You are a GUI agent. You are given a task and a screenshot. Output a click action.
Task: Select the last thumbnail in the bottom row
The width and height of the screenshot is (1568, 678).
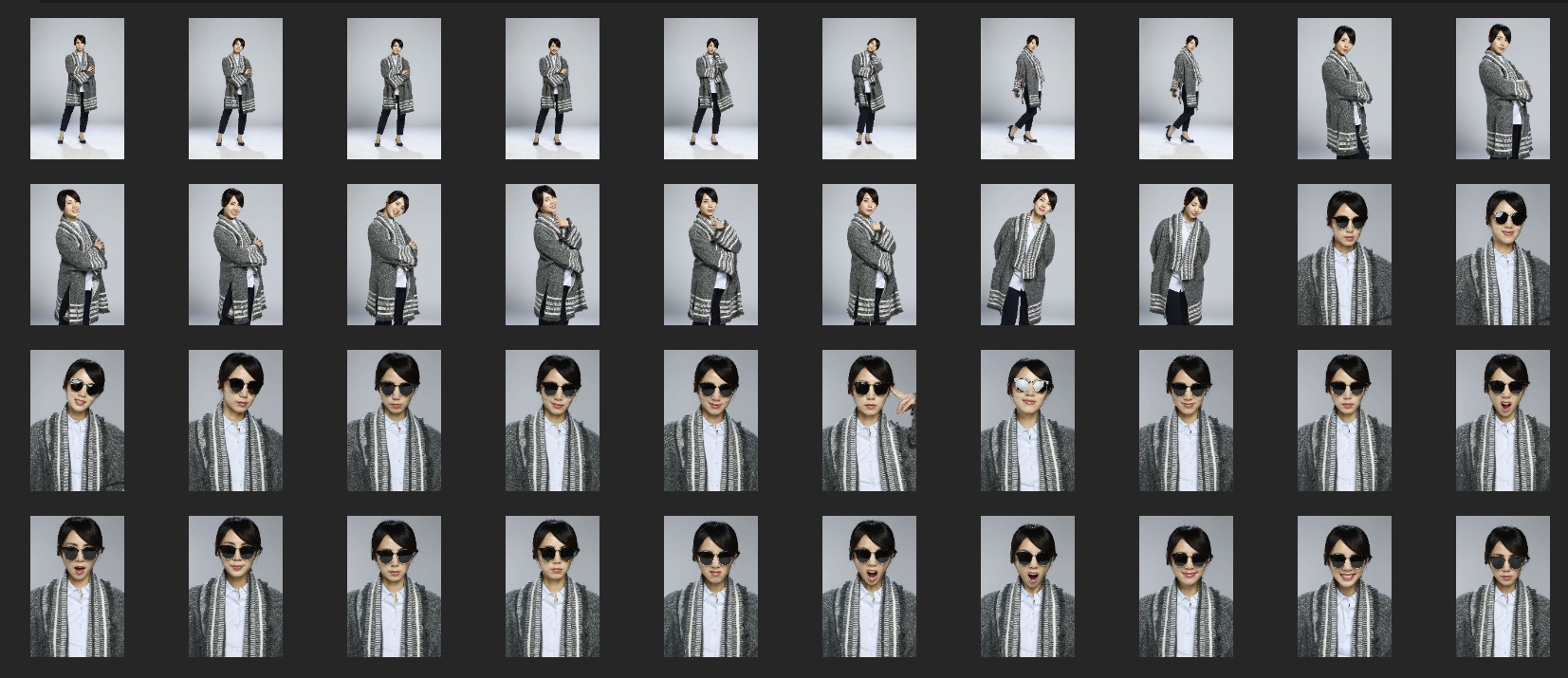pos(1503,586)
